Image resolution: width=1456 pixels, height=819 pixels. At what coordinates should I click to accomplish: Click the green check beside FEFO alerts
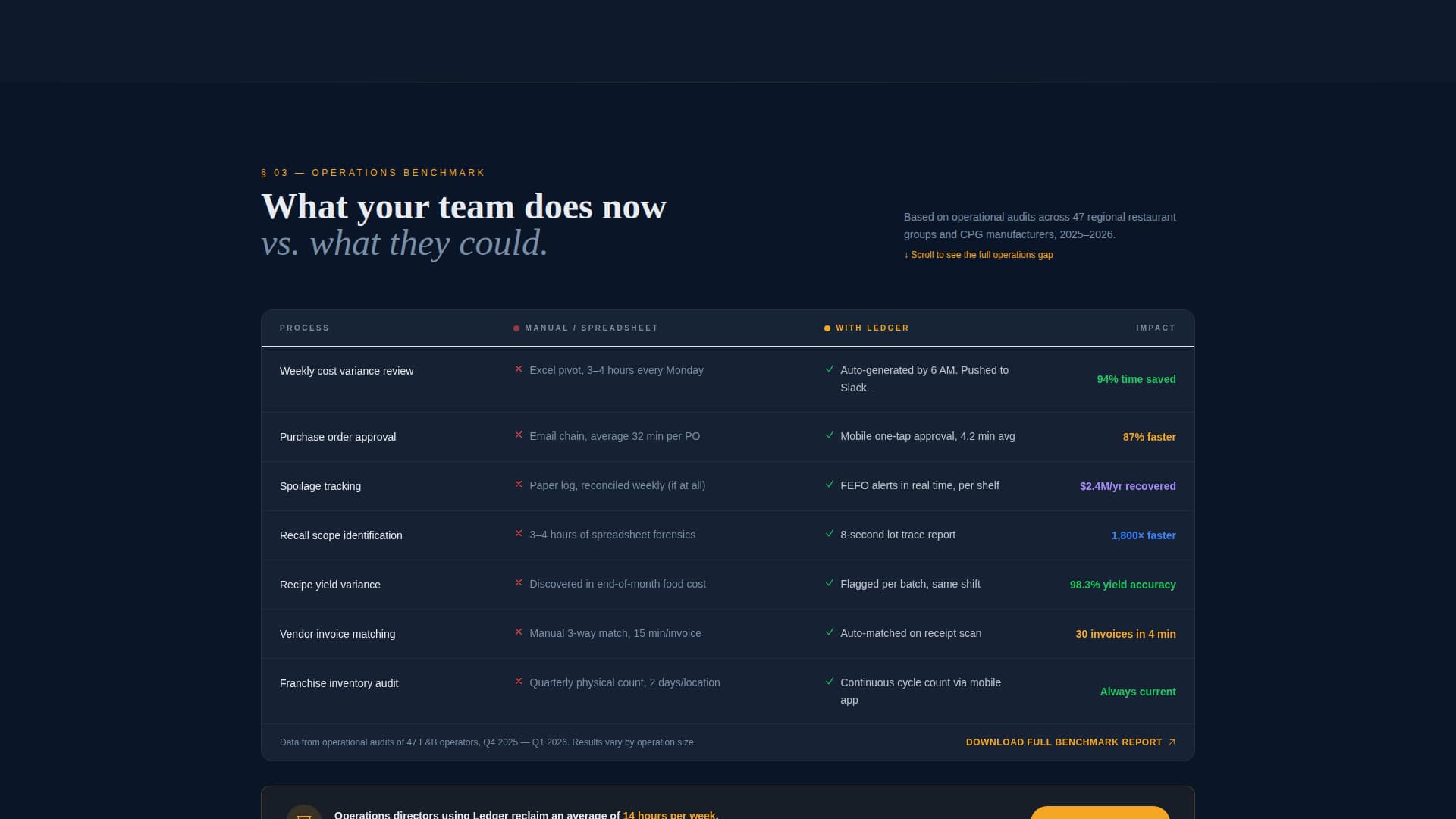(x=830, y=485)
